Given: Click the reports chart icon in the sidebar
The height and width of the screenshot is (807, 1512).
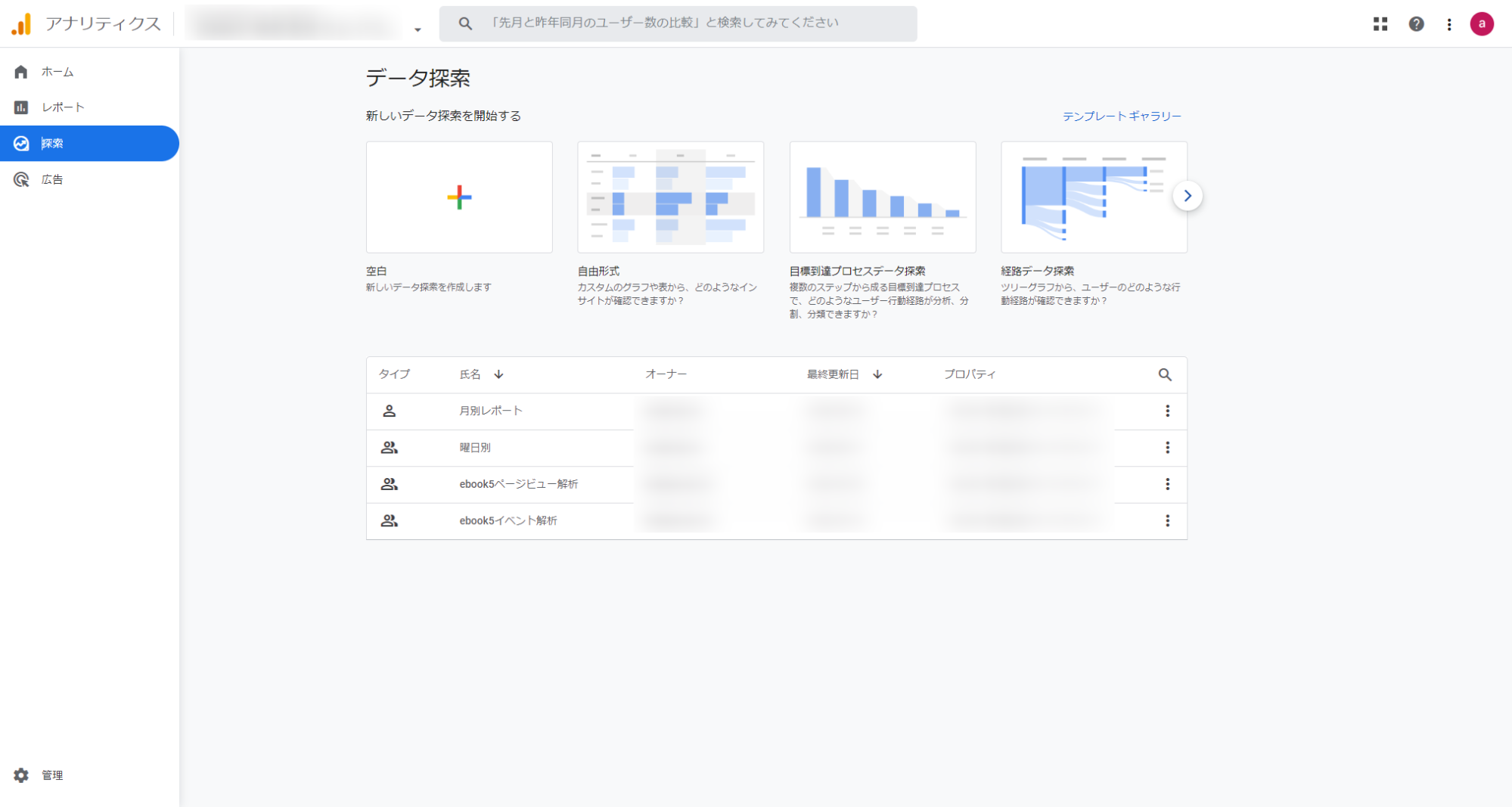Looking at the screenshot, I should tap(21, 107).
